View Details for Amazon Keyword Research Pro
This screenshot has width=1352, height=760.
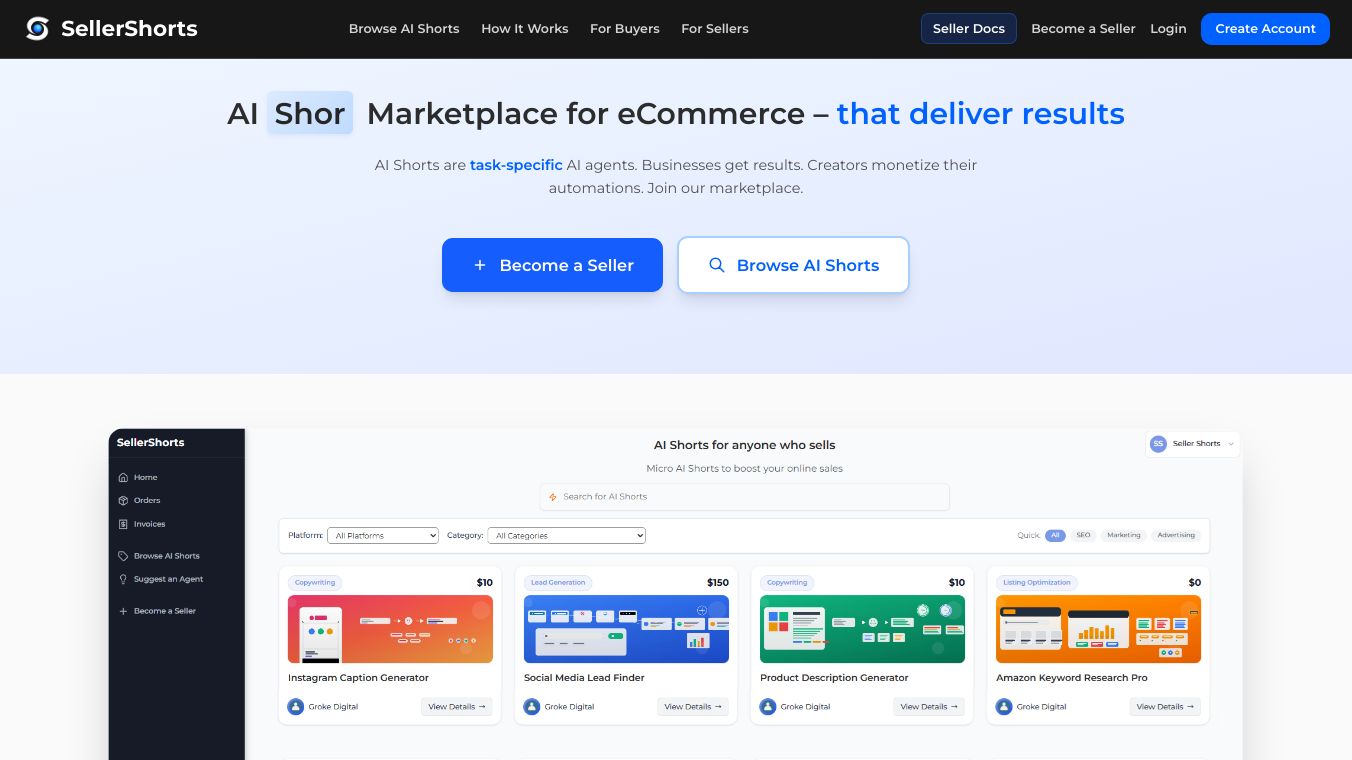click(x=1165, y=707)
